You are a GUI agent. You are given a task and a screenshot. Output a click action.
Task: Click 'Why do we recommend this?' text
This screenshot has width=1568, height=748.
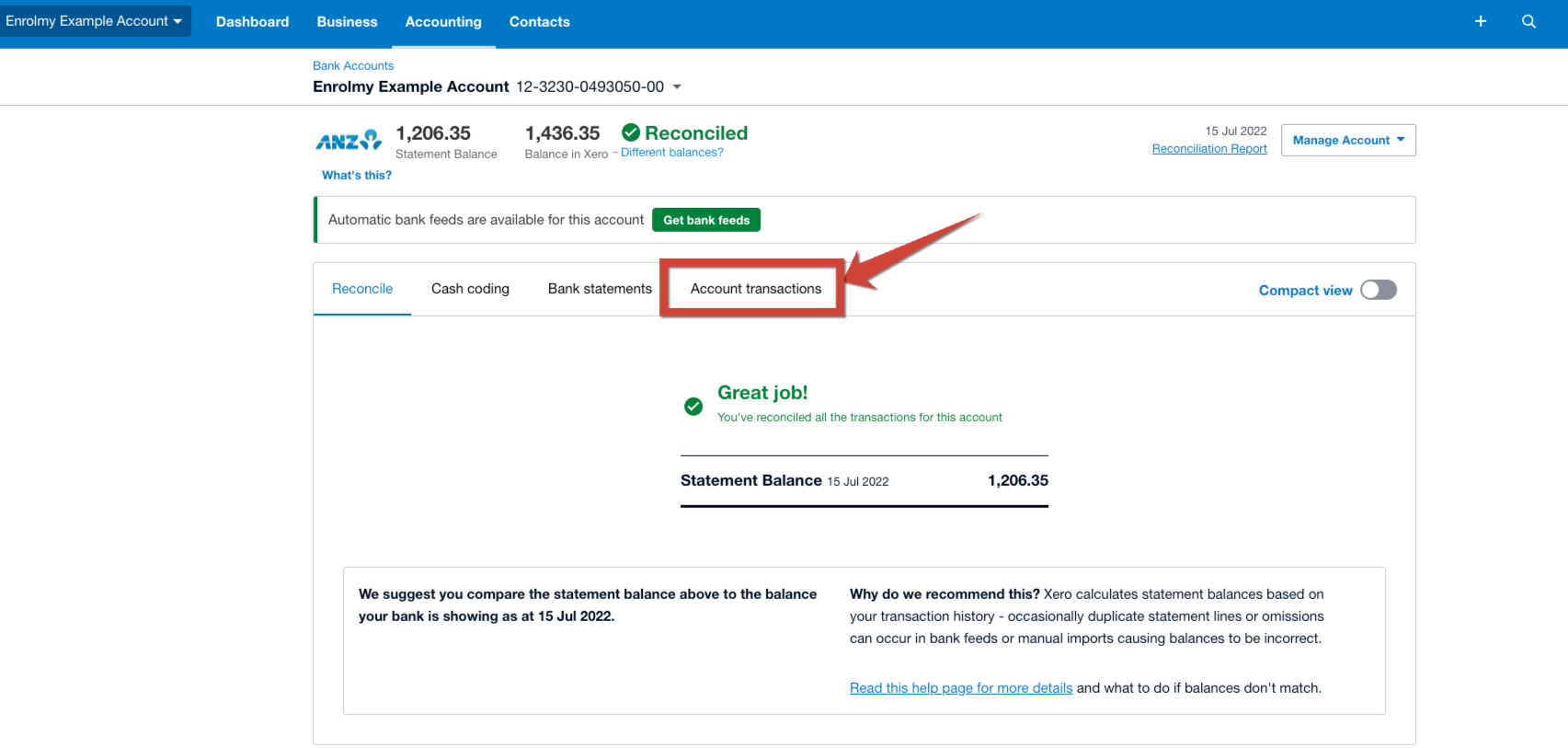[944, 594]
